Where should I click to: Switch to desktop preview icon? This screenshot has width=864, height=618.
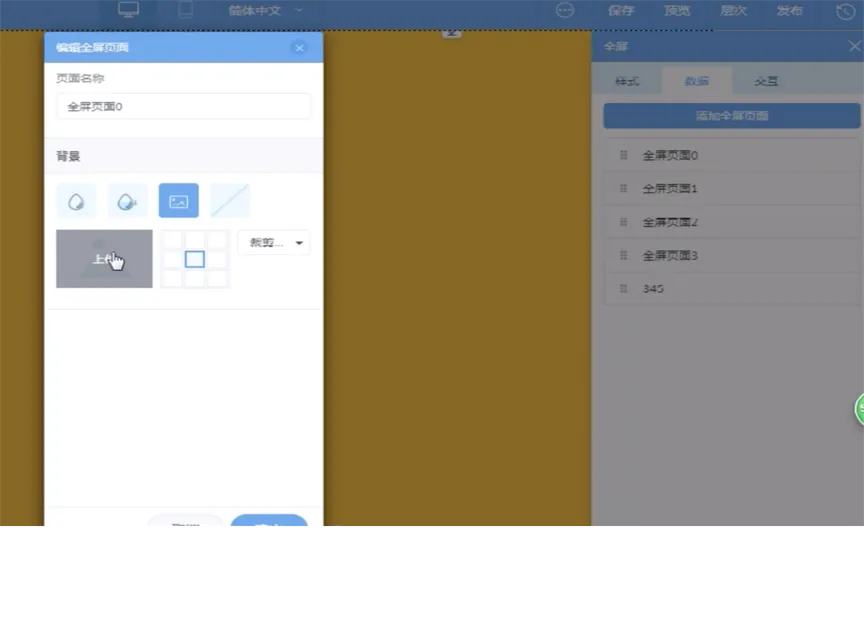[128, 10]
